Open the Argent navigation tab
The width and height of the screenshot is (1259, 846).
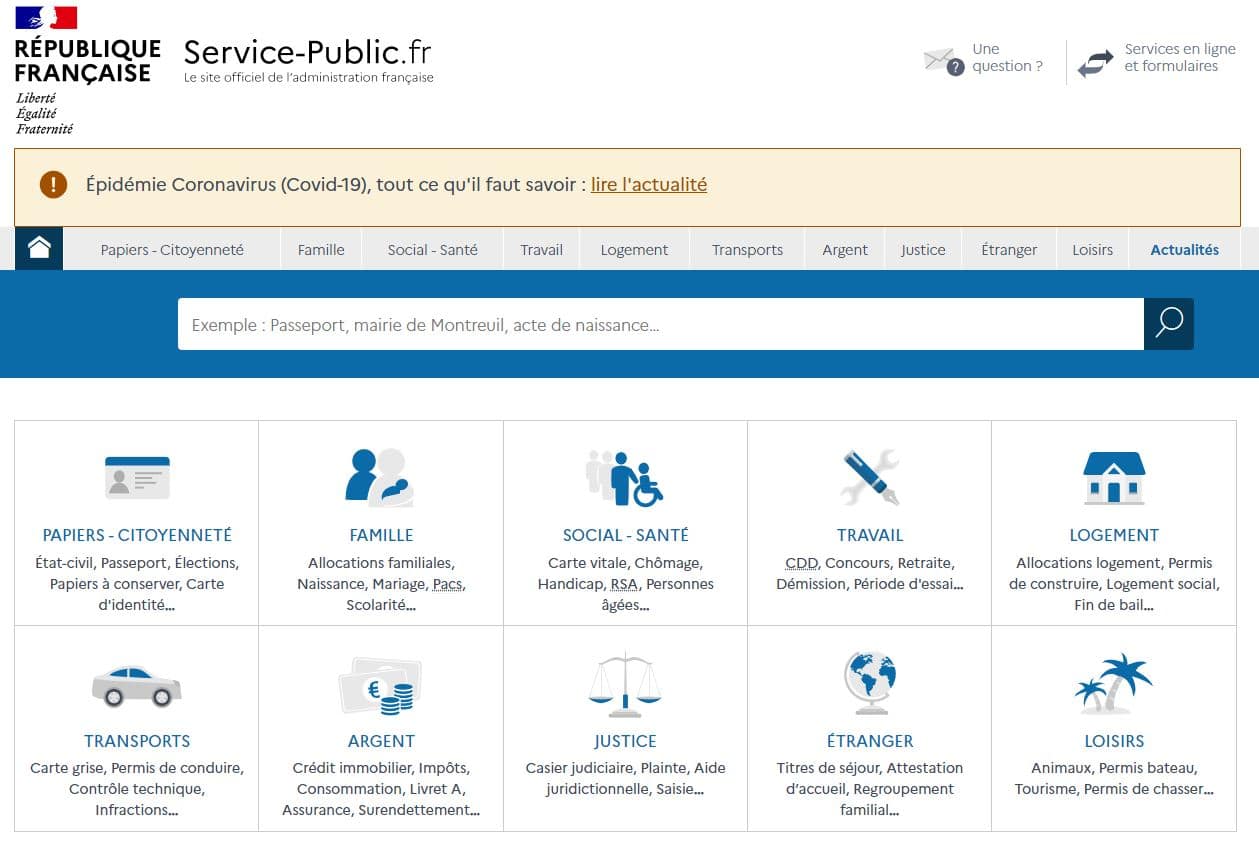click(x=845, y=250)
